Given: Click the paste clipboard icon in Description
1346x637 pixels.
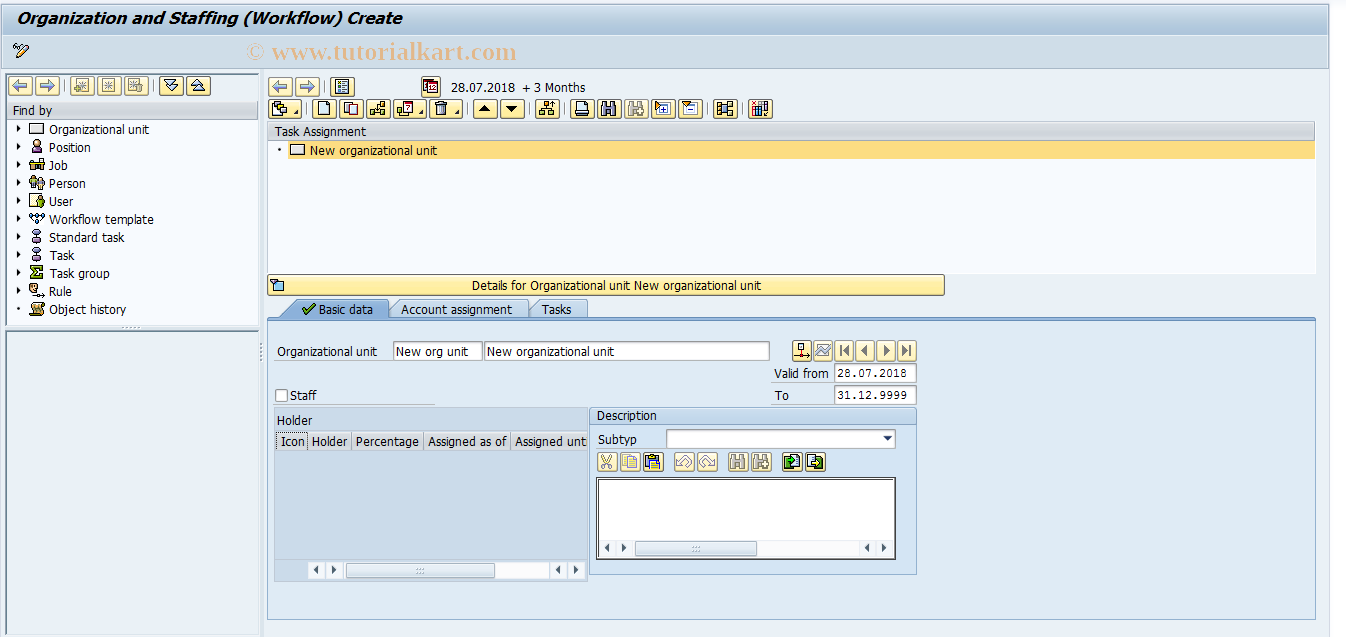Looking at the screenshot, I should point(653,462).
